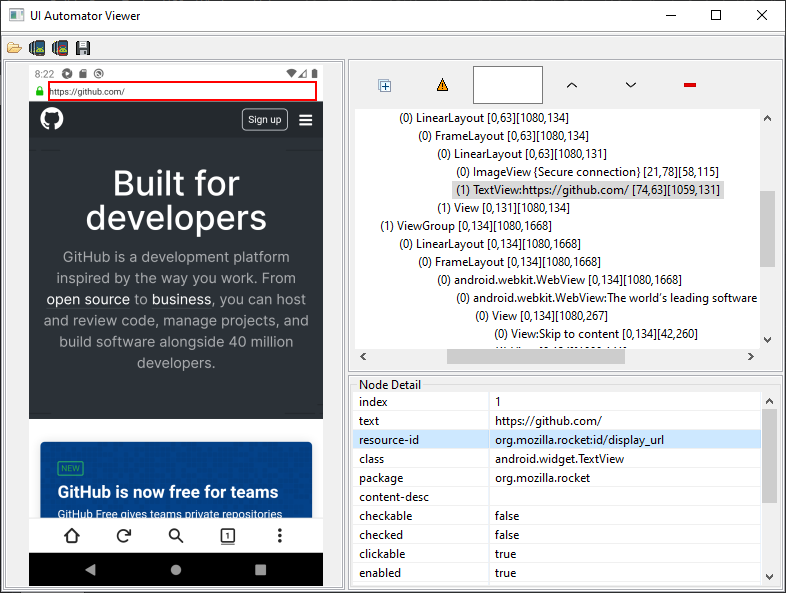Click the search icon in browser bottom bar
This screenshot has width=786, height=593.
coord(176,535)
